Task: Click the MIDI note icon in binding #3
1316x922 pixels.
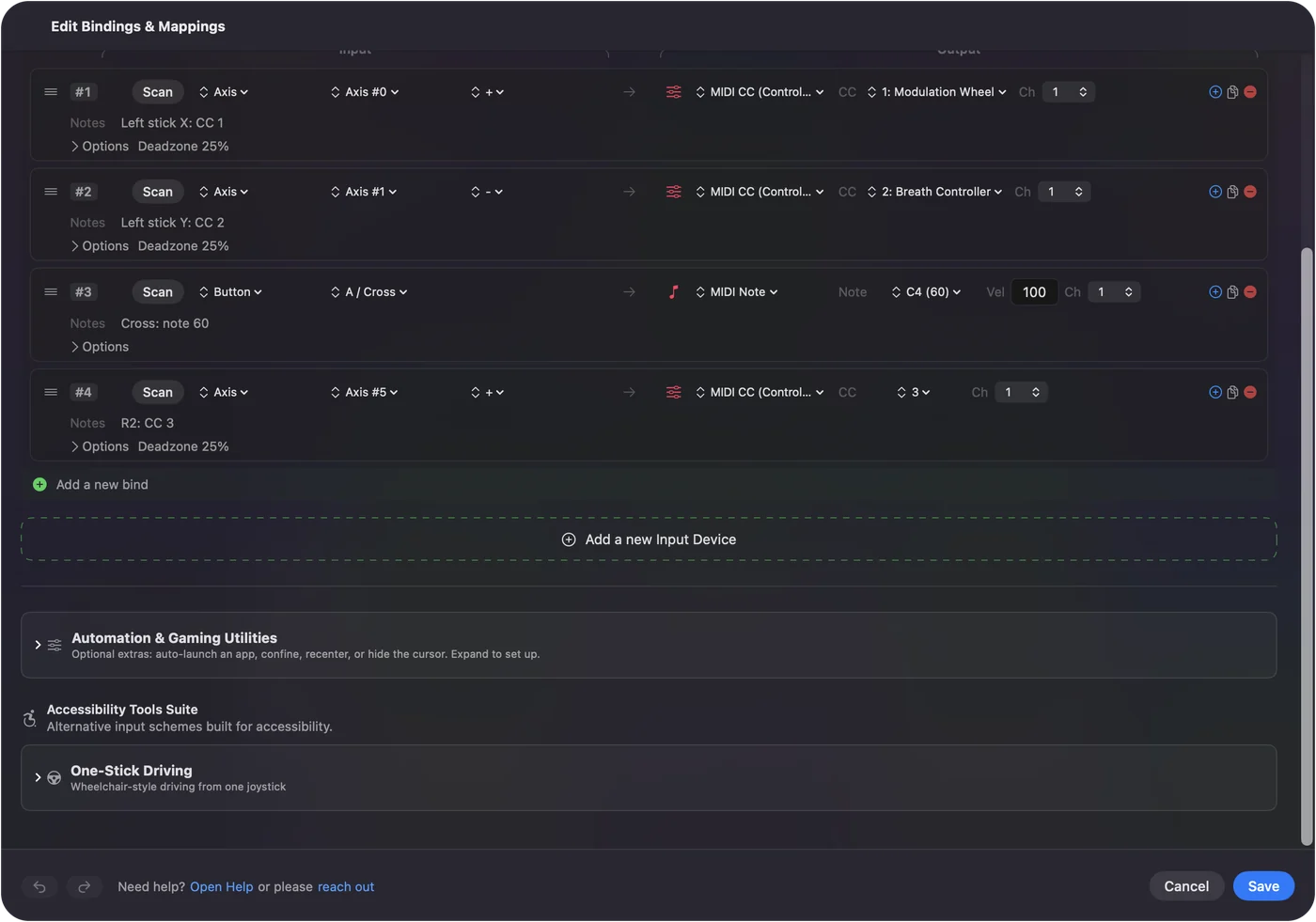Action: (x=673, y=292)
